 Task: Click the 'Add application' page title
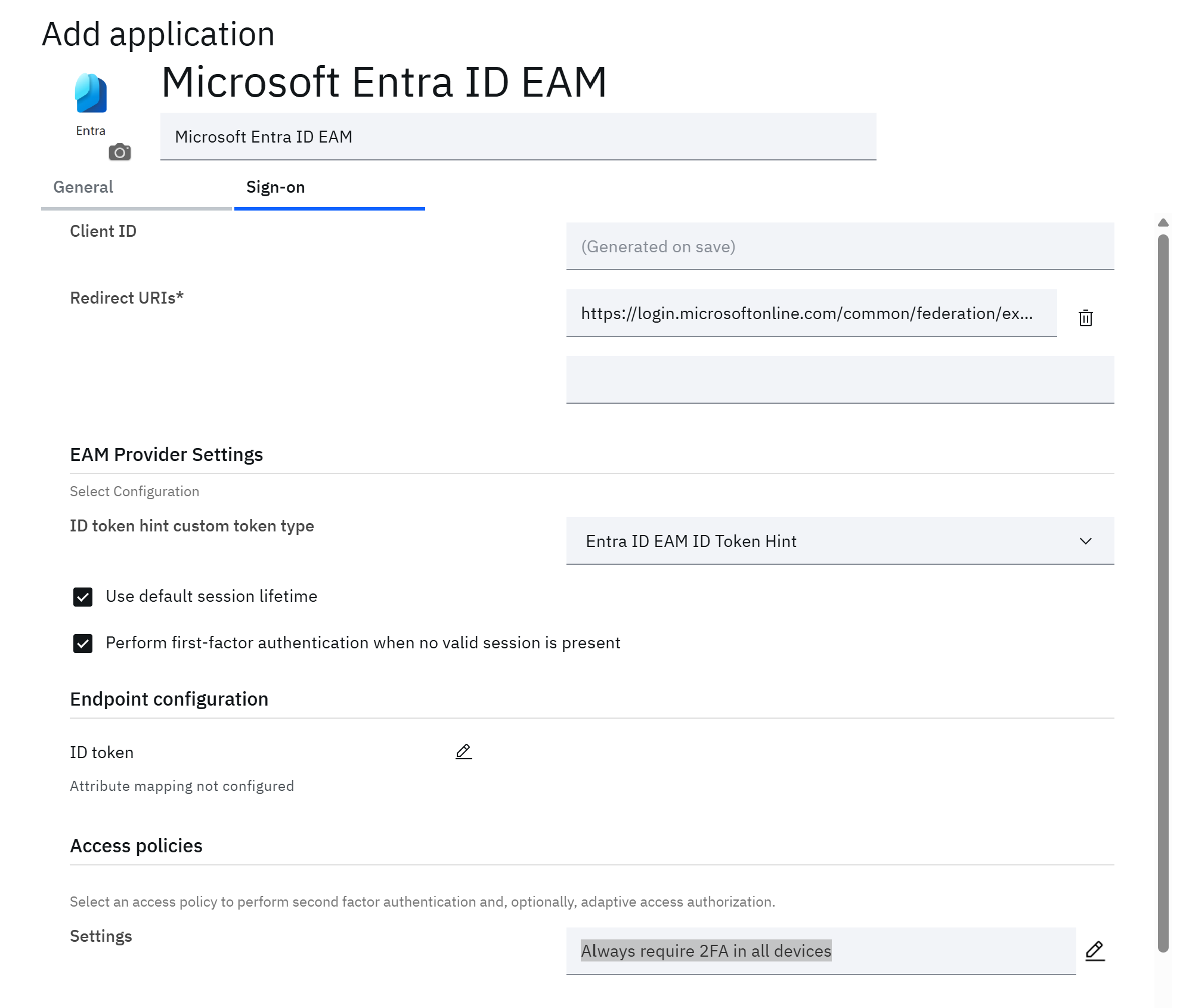point(159,34)
